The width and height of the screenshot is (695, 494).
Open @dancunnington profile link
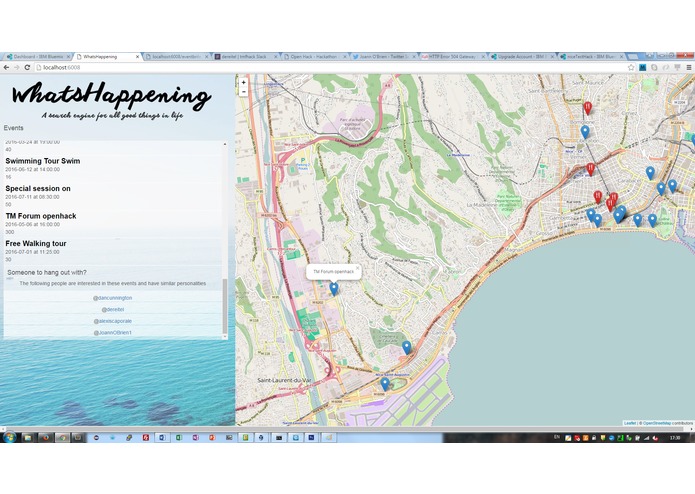[113, 298]
